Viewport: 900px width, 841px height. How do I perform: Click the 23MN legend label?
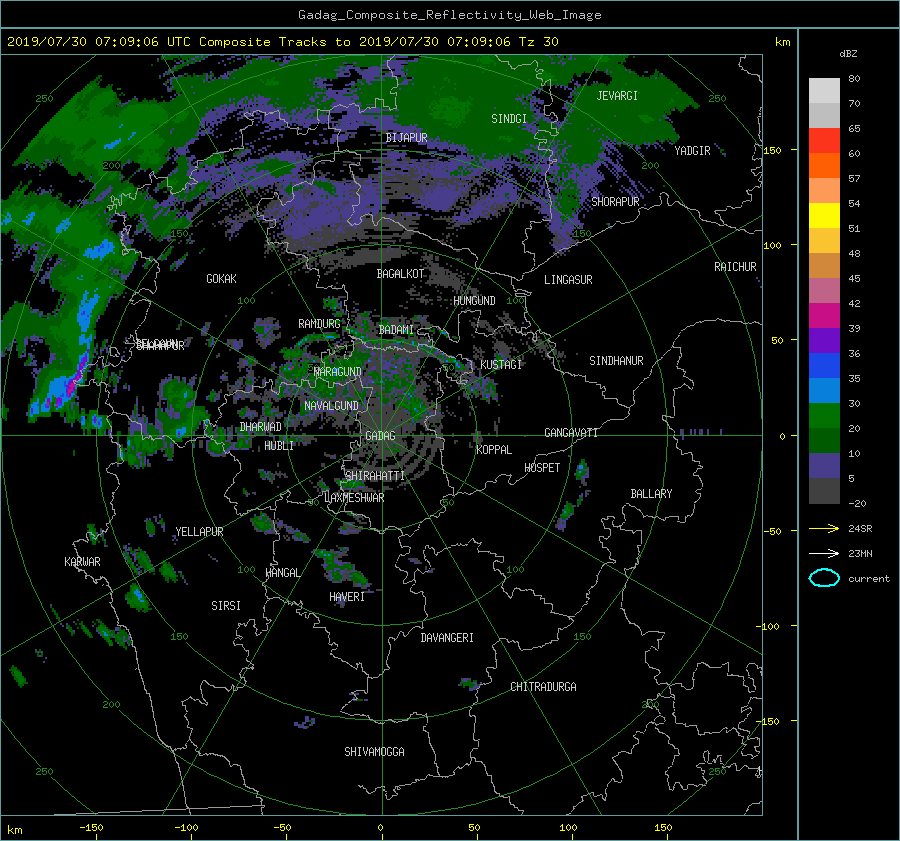coord(860,553)
